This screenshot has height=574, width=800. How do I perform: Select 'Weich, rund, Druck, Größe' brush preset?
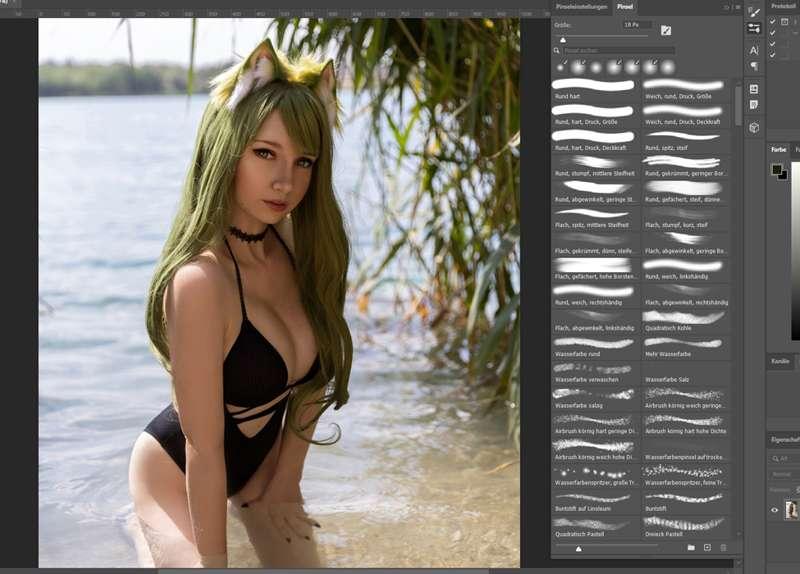[x=685, y=89]
